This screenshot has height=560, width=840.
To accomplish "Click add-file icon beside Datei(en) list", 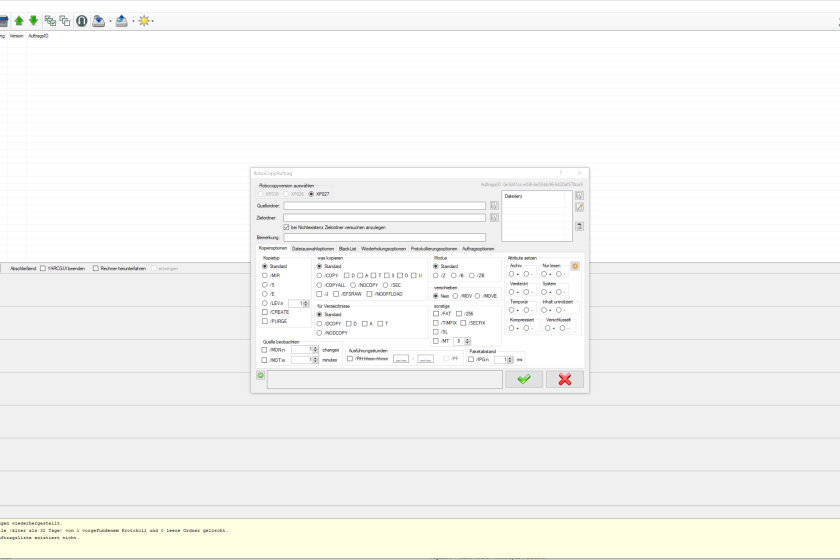I will click(x=579, y=196).
